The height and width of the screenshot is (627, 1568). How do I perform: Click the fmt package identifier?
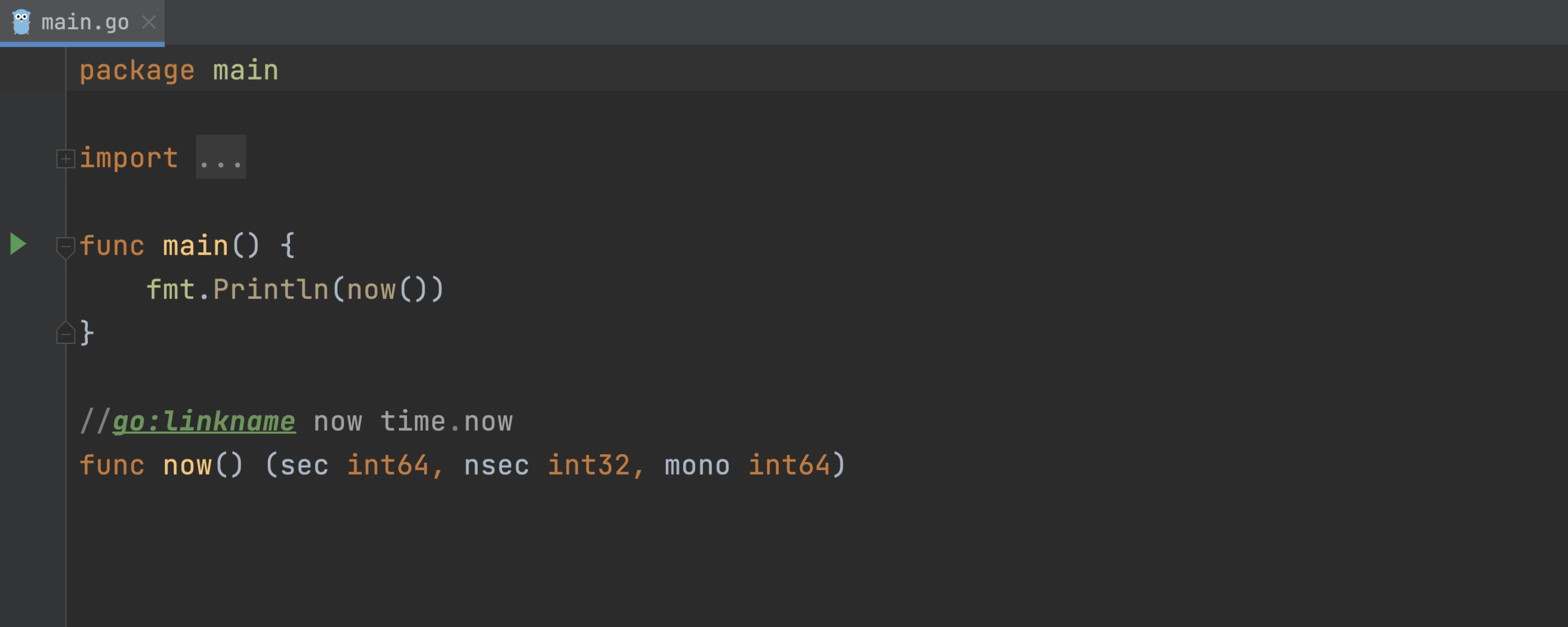coord(170,289)
